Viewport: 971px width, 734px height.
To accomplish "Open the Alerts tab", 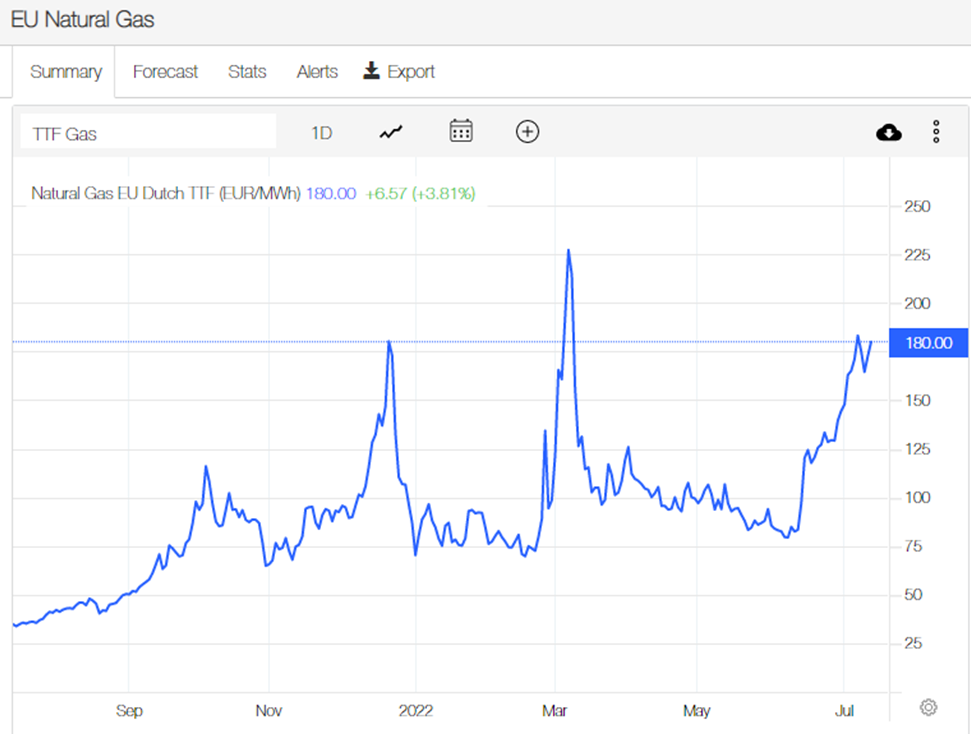I will [x=317, y=72].
